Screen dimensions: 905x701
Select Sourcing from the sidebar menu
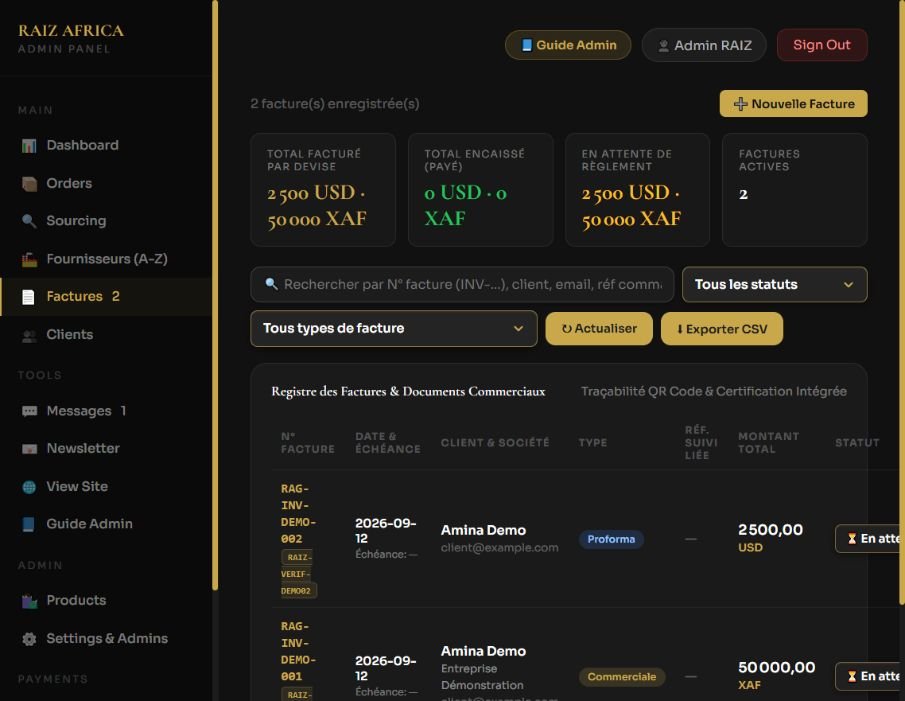pyautogui.click(x=106, y=221)
